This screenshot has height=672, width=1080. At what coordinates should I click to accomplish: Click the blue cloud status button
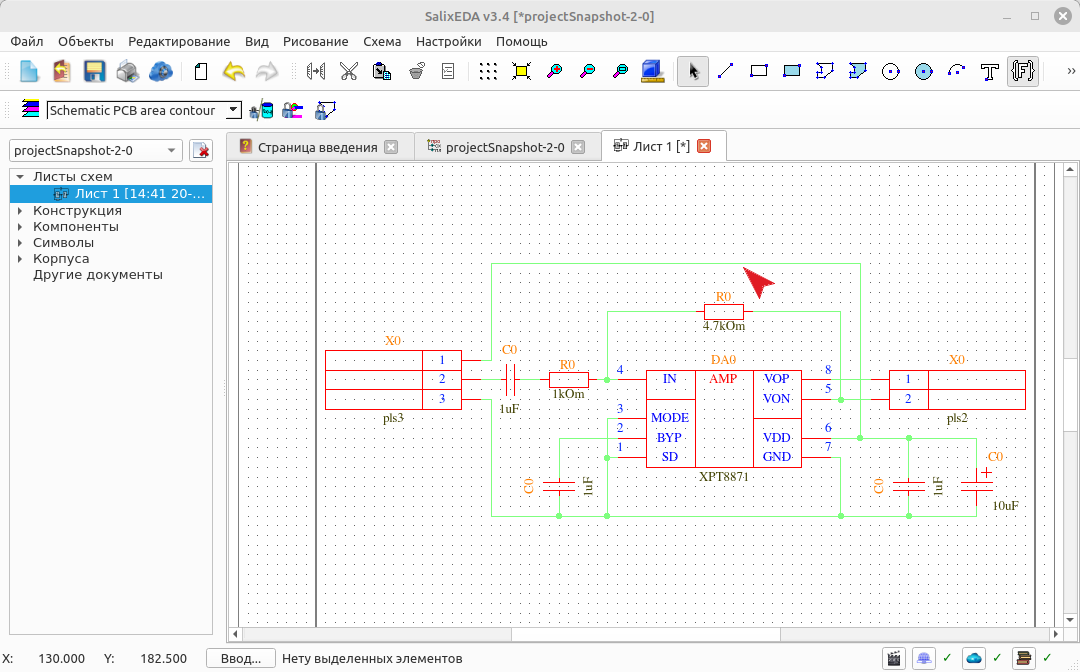pos(974,659)
